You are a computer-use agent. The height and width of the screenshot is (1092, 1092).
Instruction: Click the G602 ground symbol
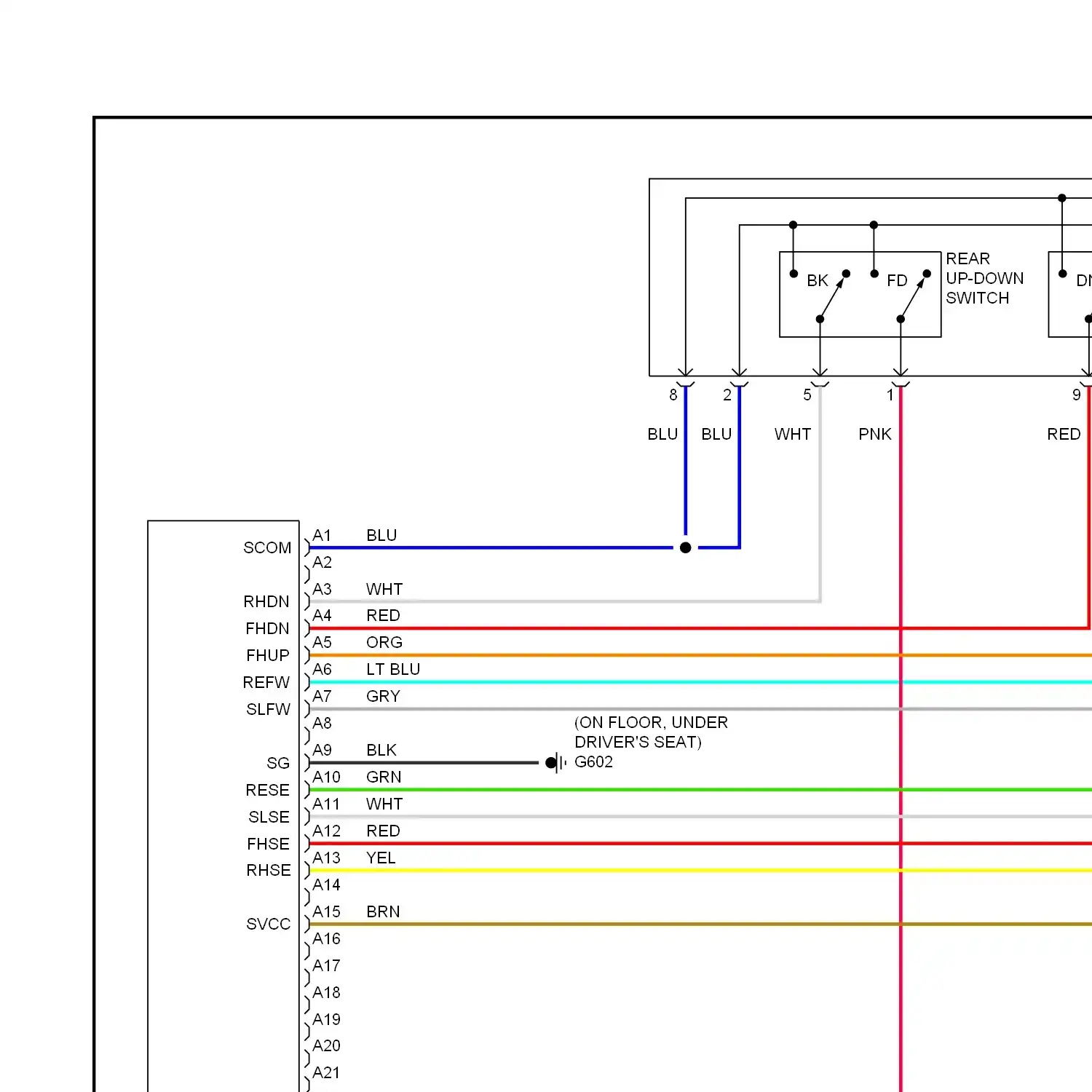coord(556,763)
